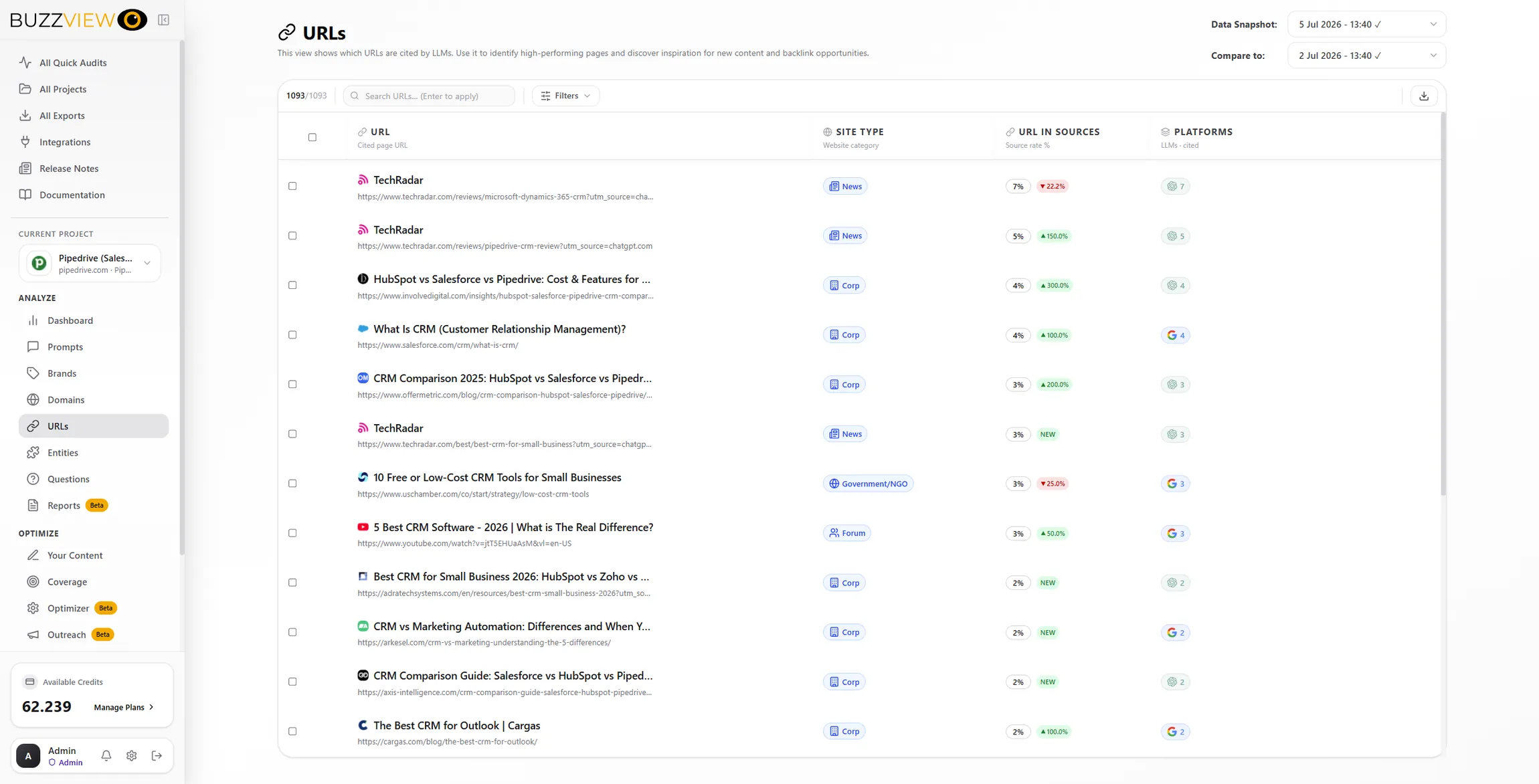1539x784 pixels.
Task: Open the Release Notes page
Action: 90,168
